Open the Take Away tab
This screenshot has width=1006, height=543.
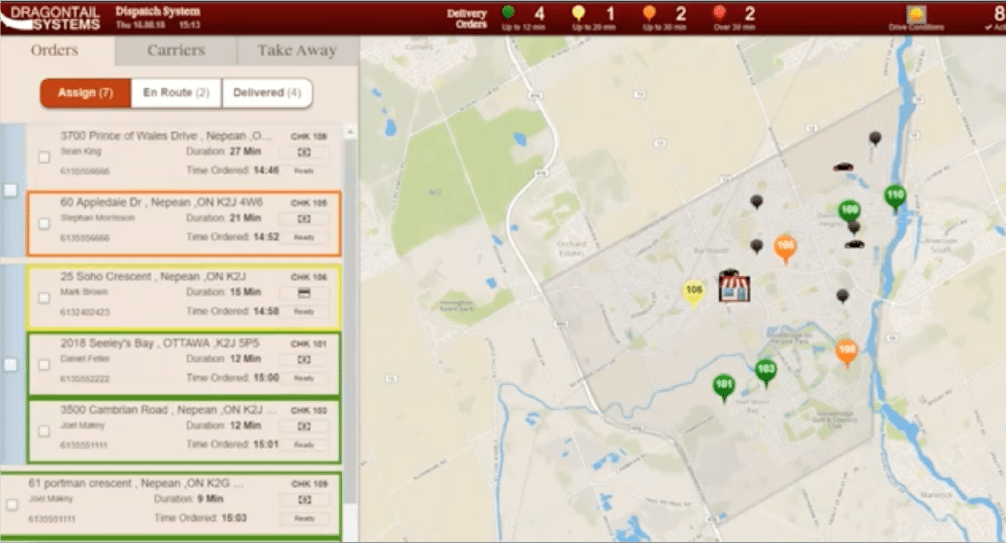(296, 51)
